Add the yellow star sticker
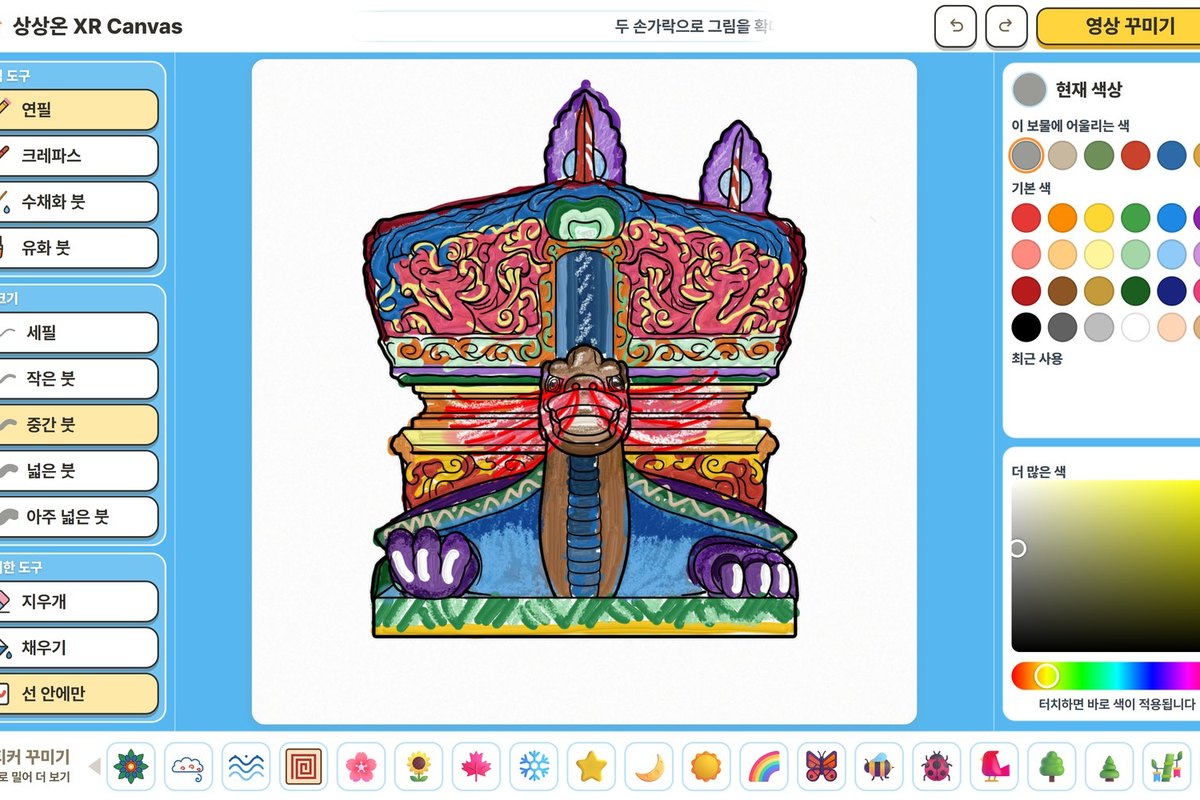1200x800 pixels. 591,767
